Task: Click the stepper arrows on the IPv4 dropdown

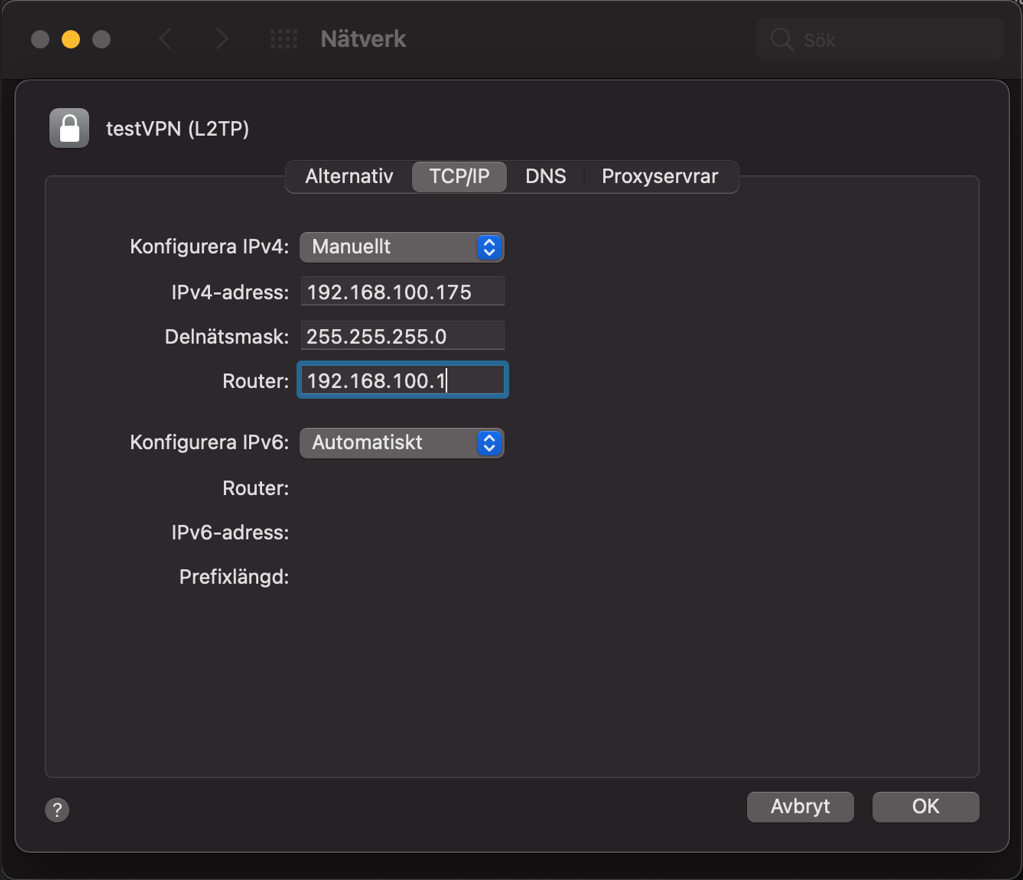Action: [489, 247]
